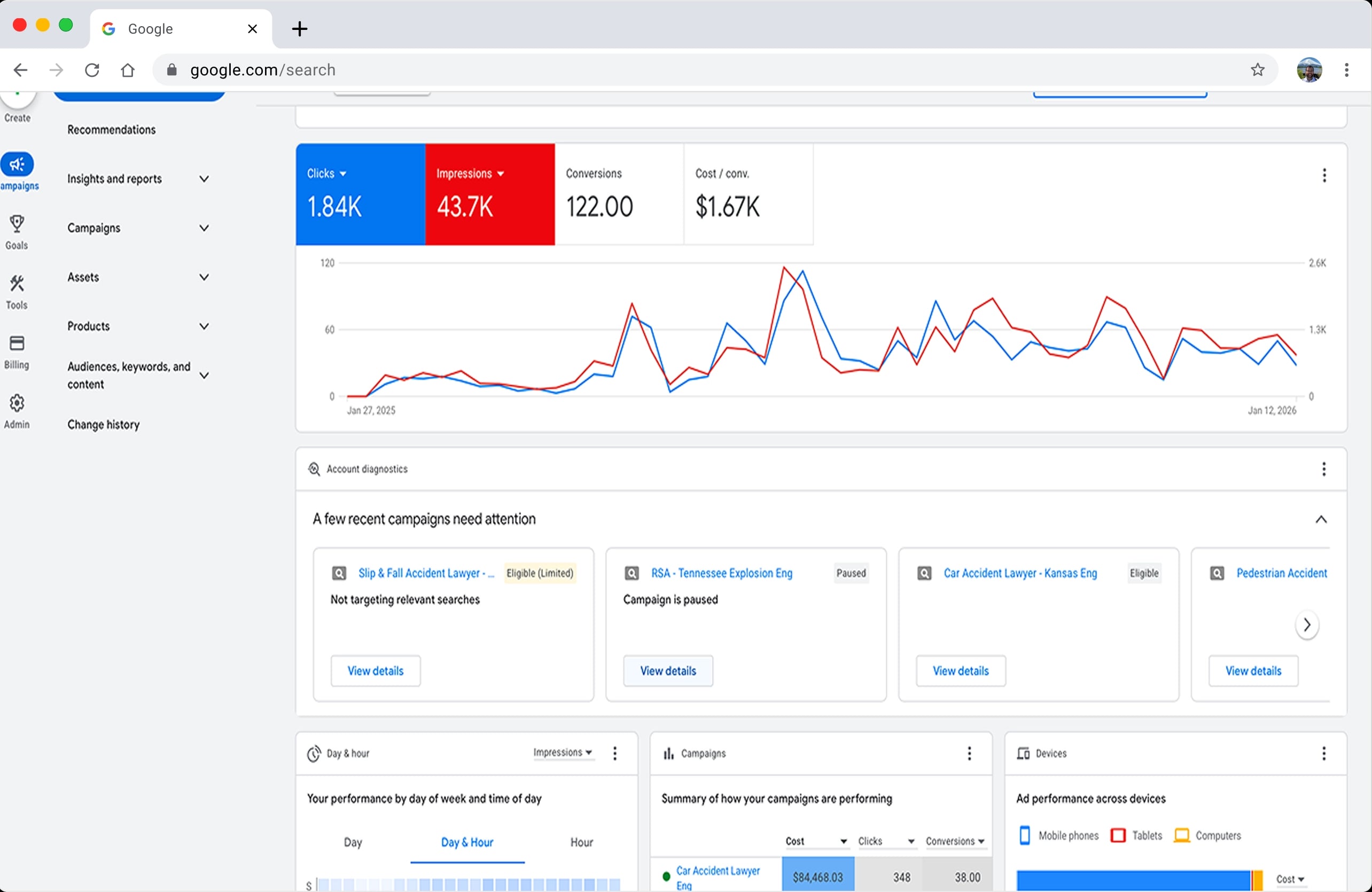
Task: Toggle the Computers legend checkbox
Action: point(1182,835)
